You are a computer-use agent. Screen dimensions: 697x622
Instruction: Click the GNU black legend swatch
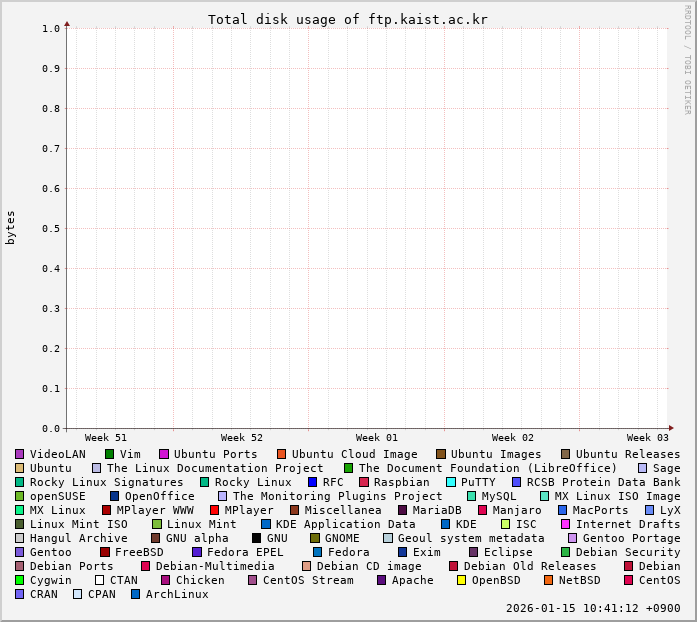tap(256, 538)
